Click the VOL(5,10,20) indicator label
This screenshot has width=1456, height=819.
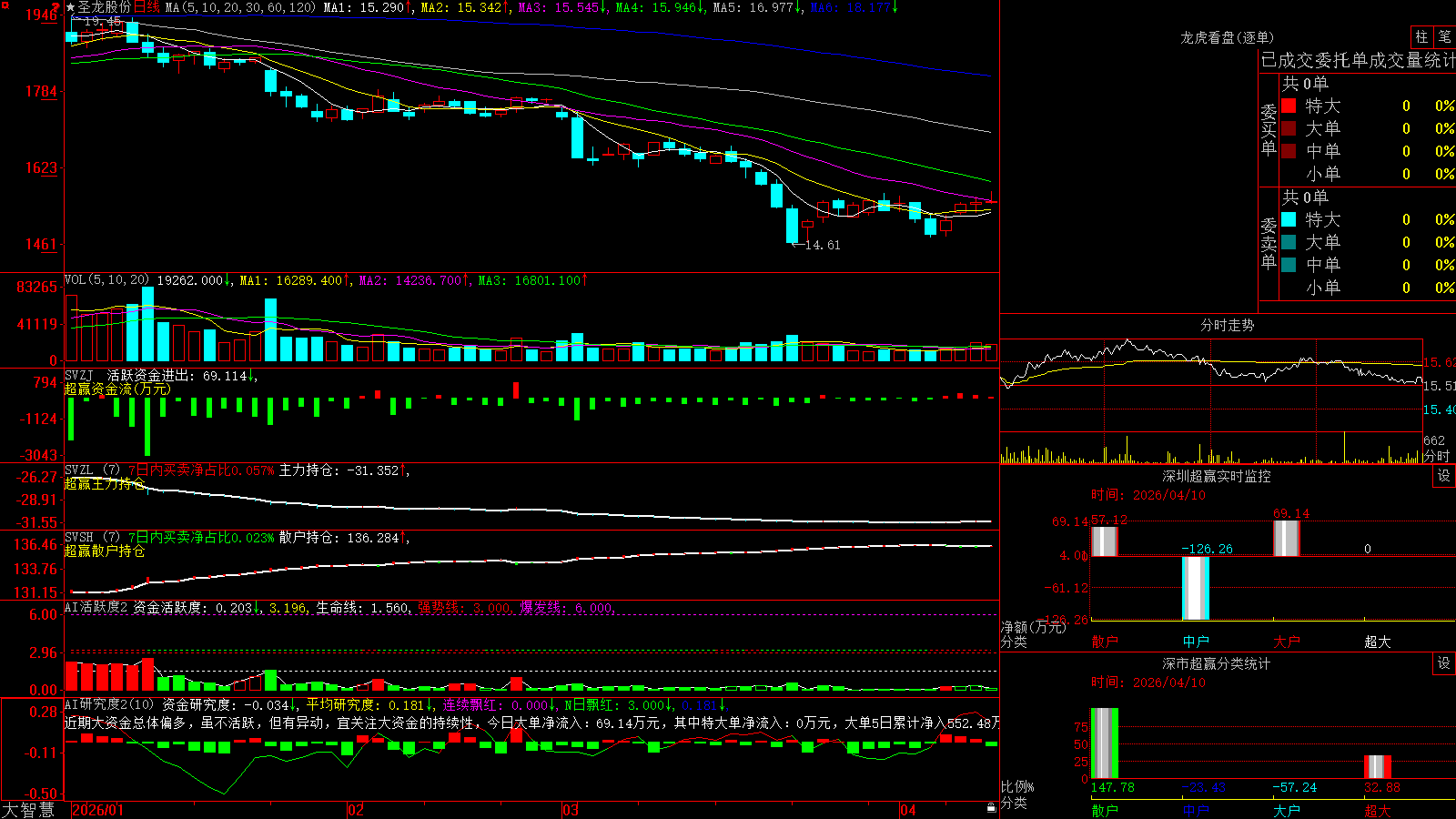pyautogui.click(x=106, y=280)
